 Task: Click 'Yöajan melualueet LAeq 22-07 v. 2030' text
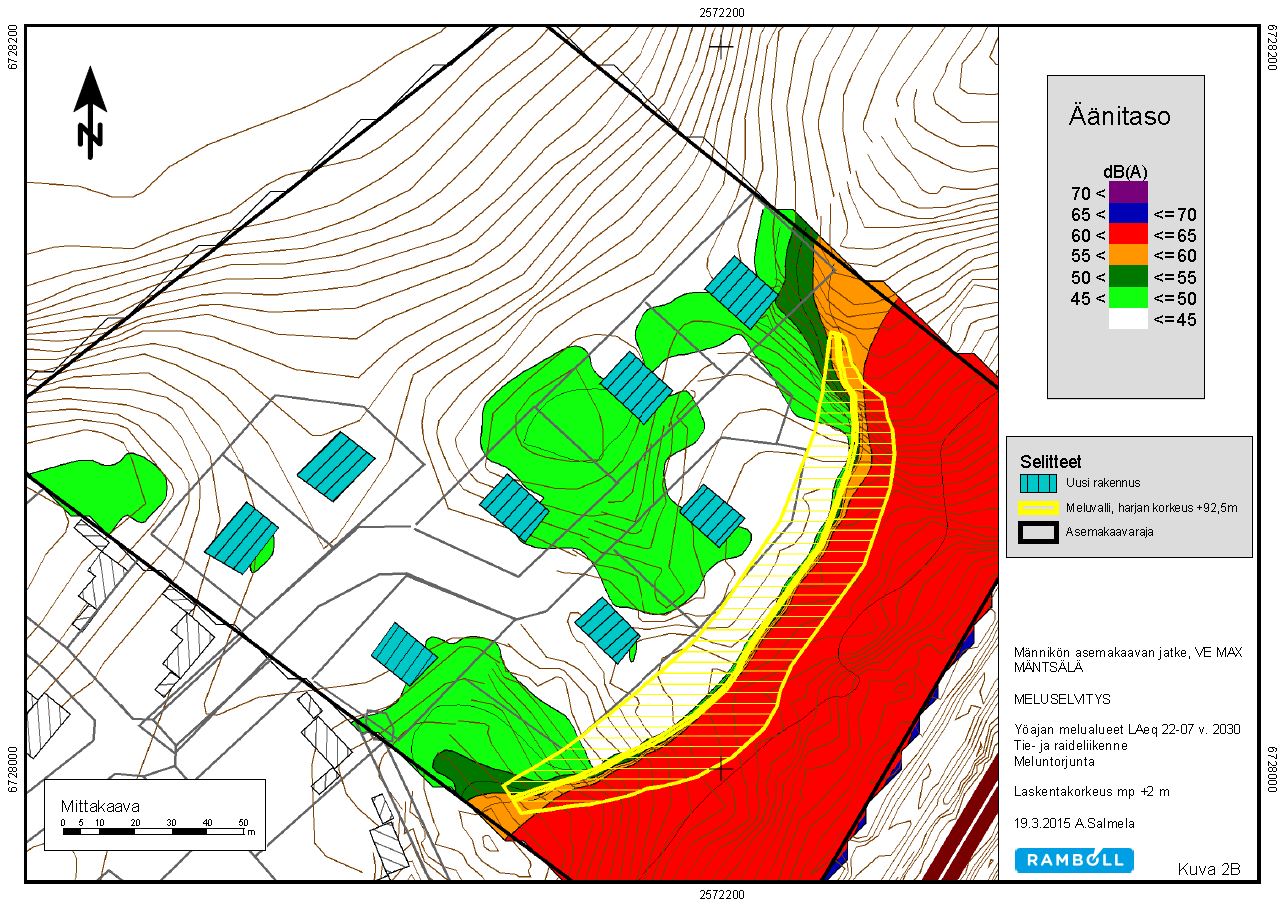point(1127,730)
